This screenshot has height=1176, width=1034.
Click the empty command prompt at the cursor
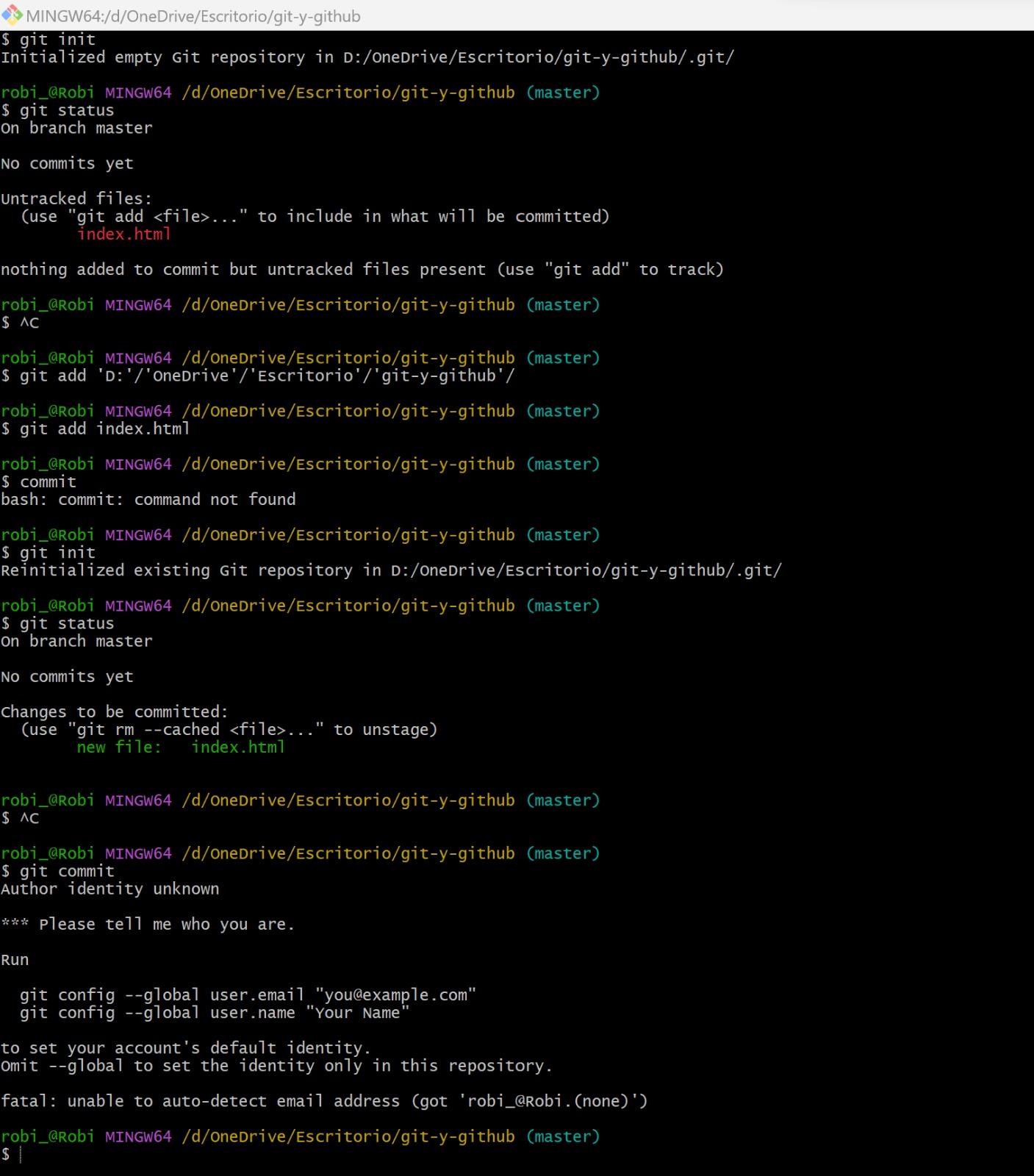click(21, 1155)
